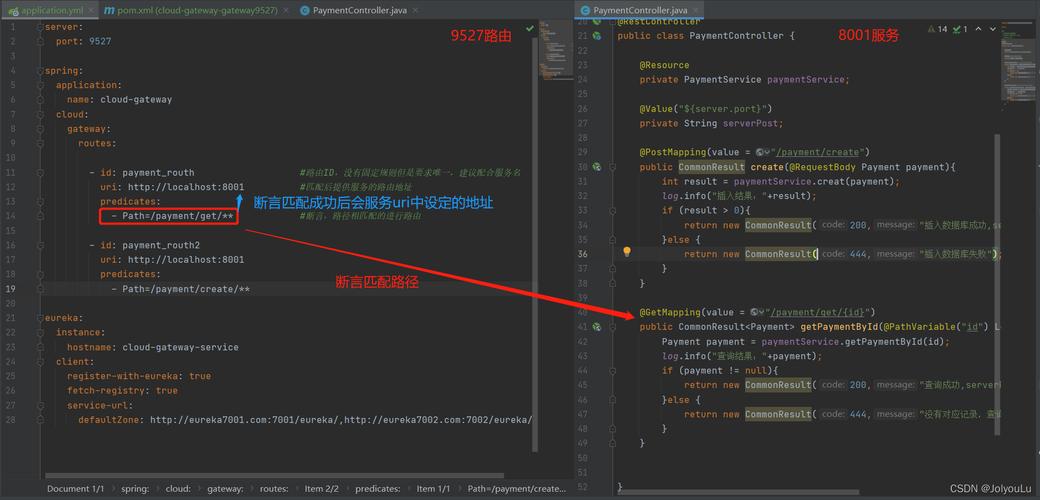Viewport: 1040px width, 500px height.
Task: Close the application.yml tab
Action: (91, 10)
